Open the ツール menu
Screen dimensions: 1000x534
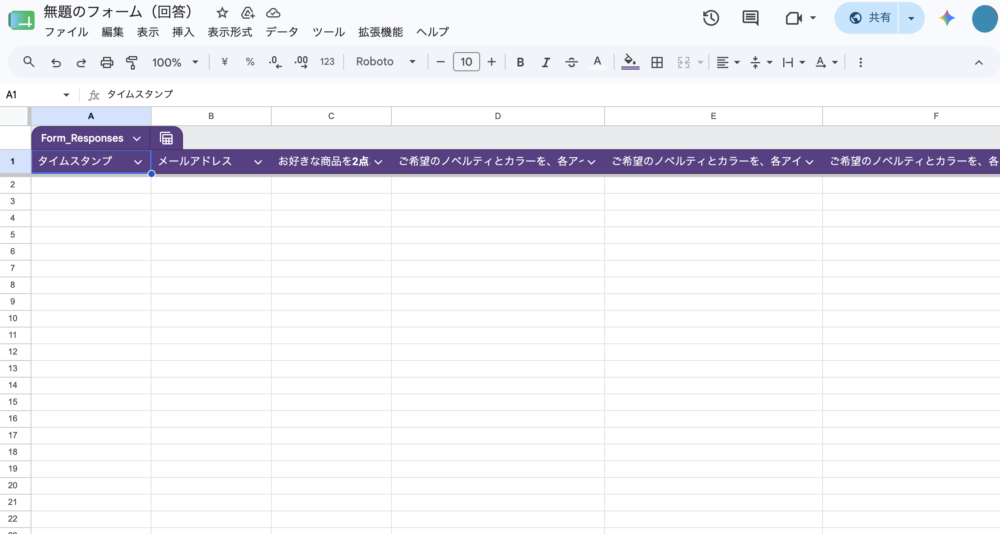tap(328, 32)
